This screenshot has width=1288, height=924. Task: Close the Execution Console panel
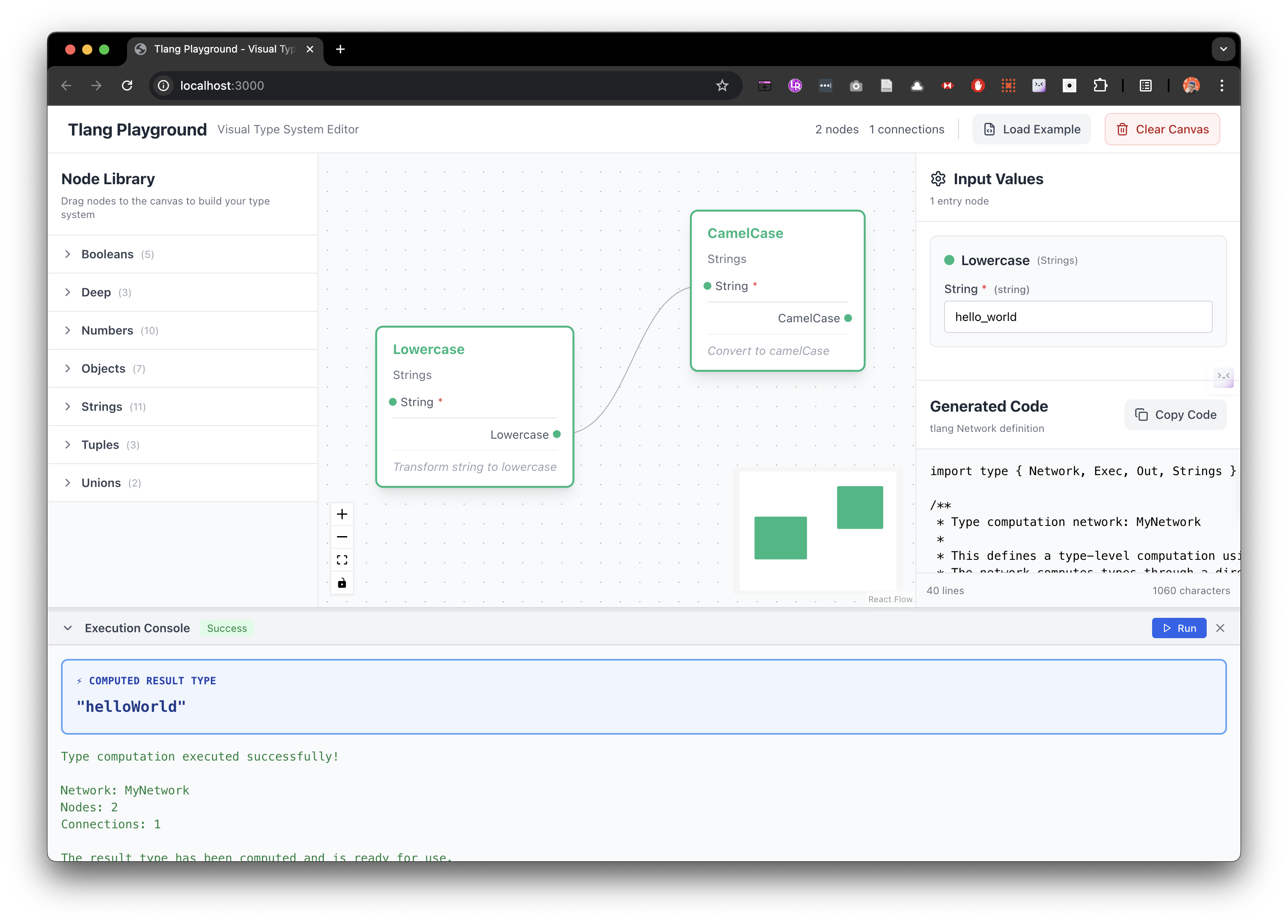pos(1220,628)
